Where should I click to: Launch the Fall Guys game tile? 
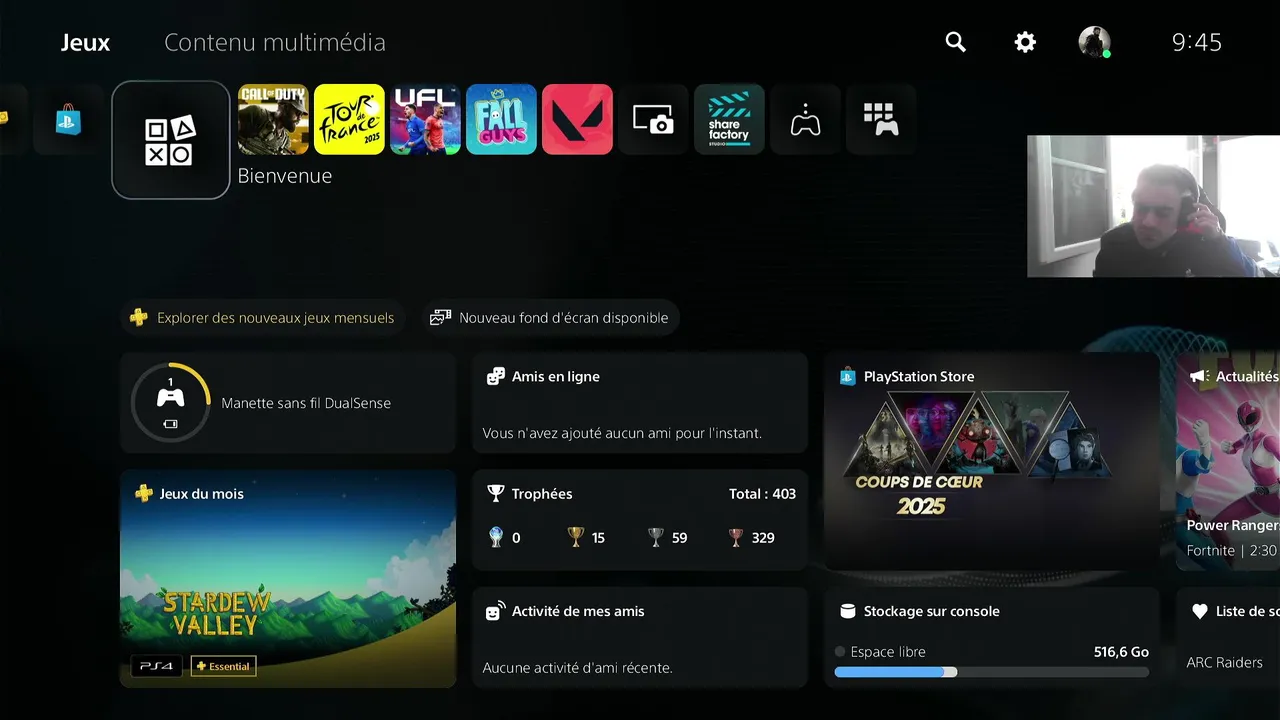(x=501, y=119)
